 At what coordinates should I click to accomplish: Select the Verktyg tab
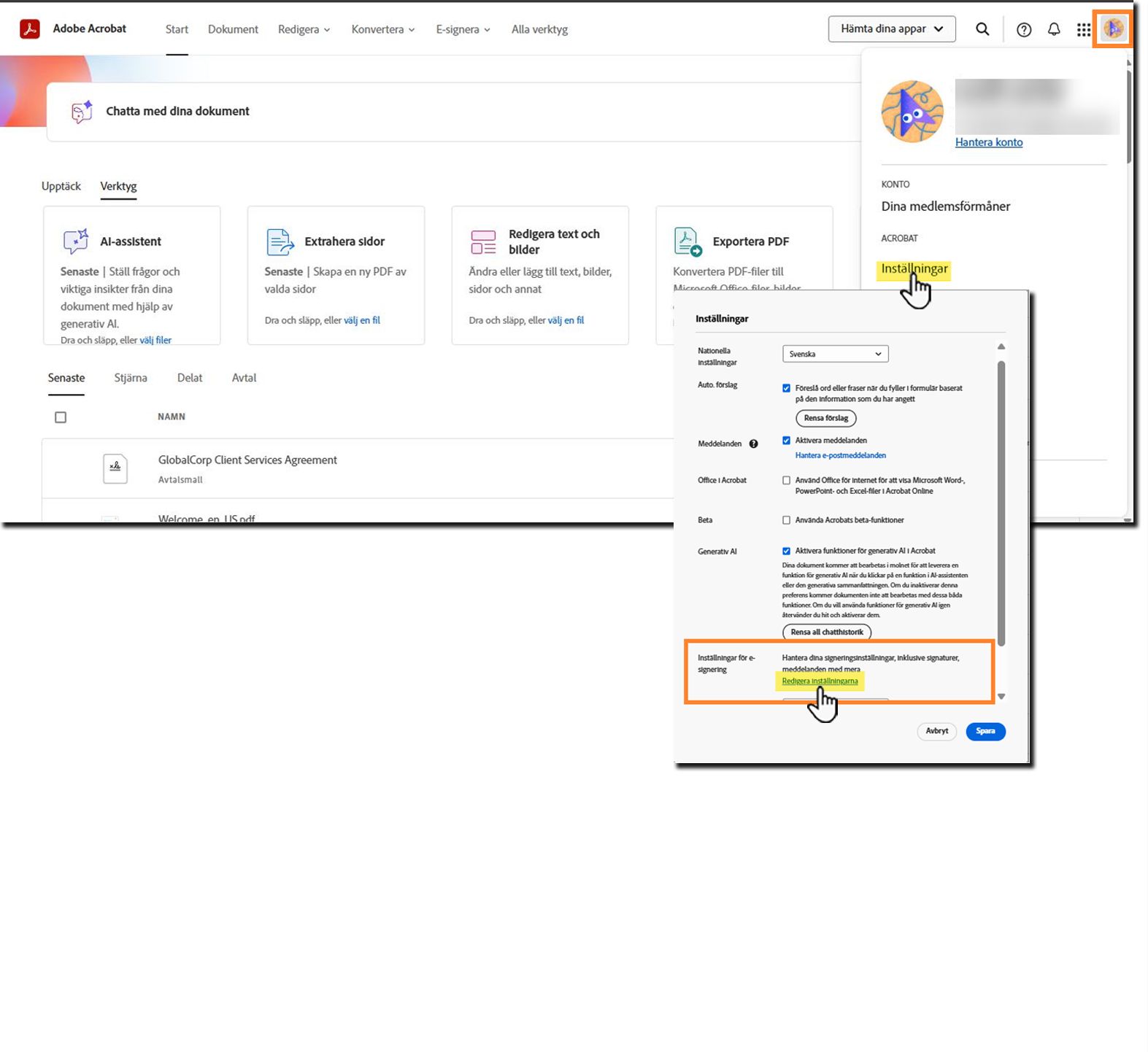[x=118, y=186]
